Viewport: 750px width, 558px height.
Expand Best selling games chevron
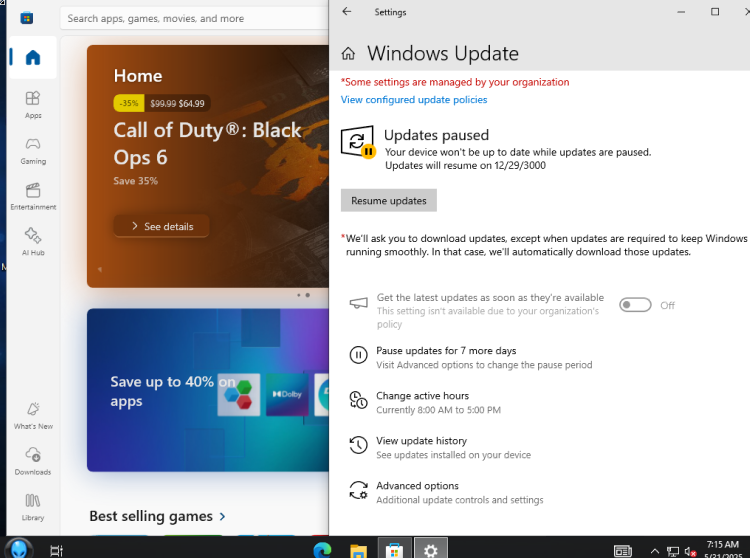(x=222, y=516)
